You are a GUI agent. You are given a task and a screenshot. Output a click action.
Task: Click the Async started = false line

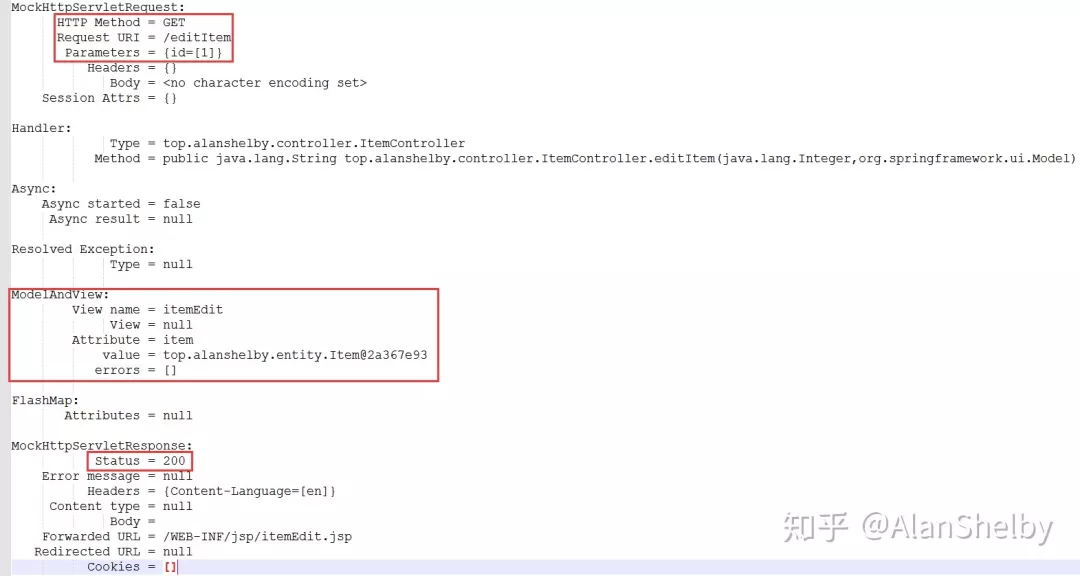[121, 204]
